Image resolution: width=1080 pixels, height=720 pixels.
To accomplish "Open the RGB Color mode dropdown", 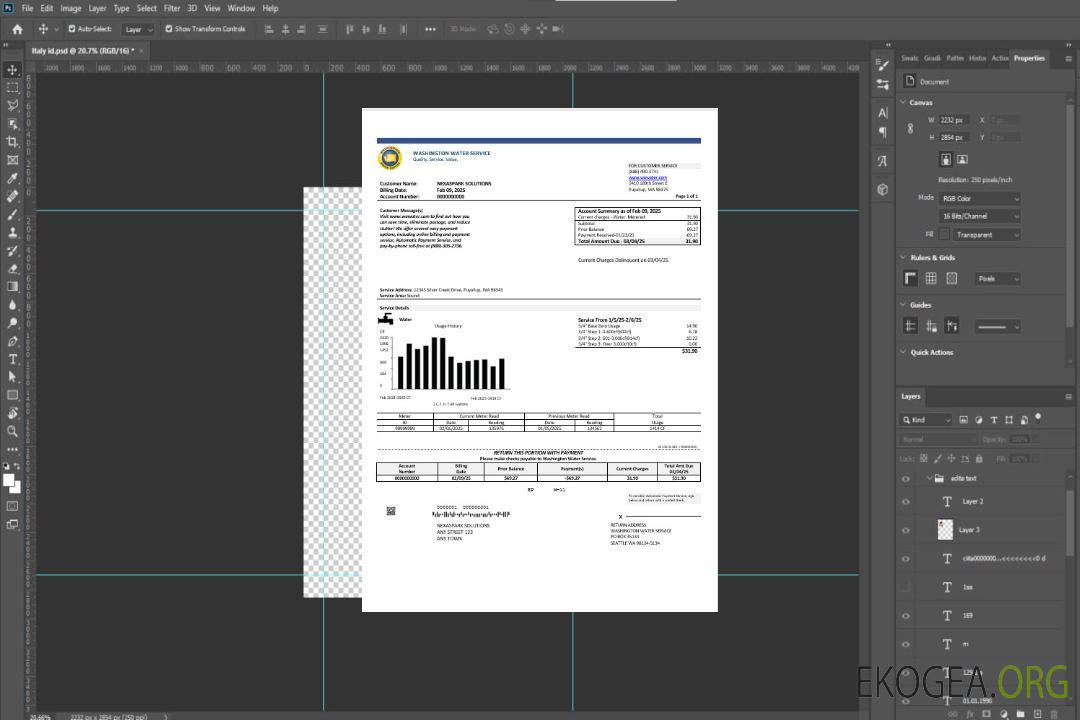I will point(979,198).
